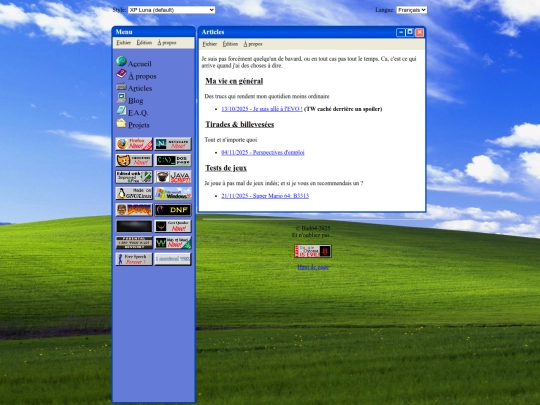This screenshot has height=405, width=540.
Task: Click the computer icon beside Blog
Action: [121, 98]
